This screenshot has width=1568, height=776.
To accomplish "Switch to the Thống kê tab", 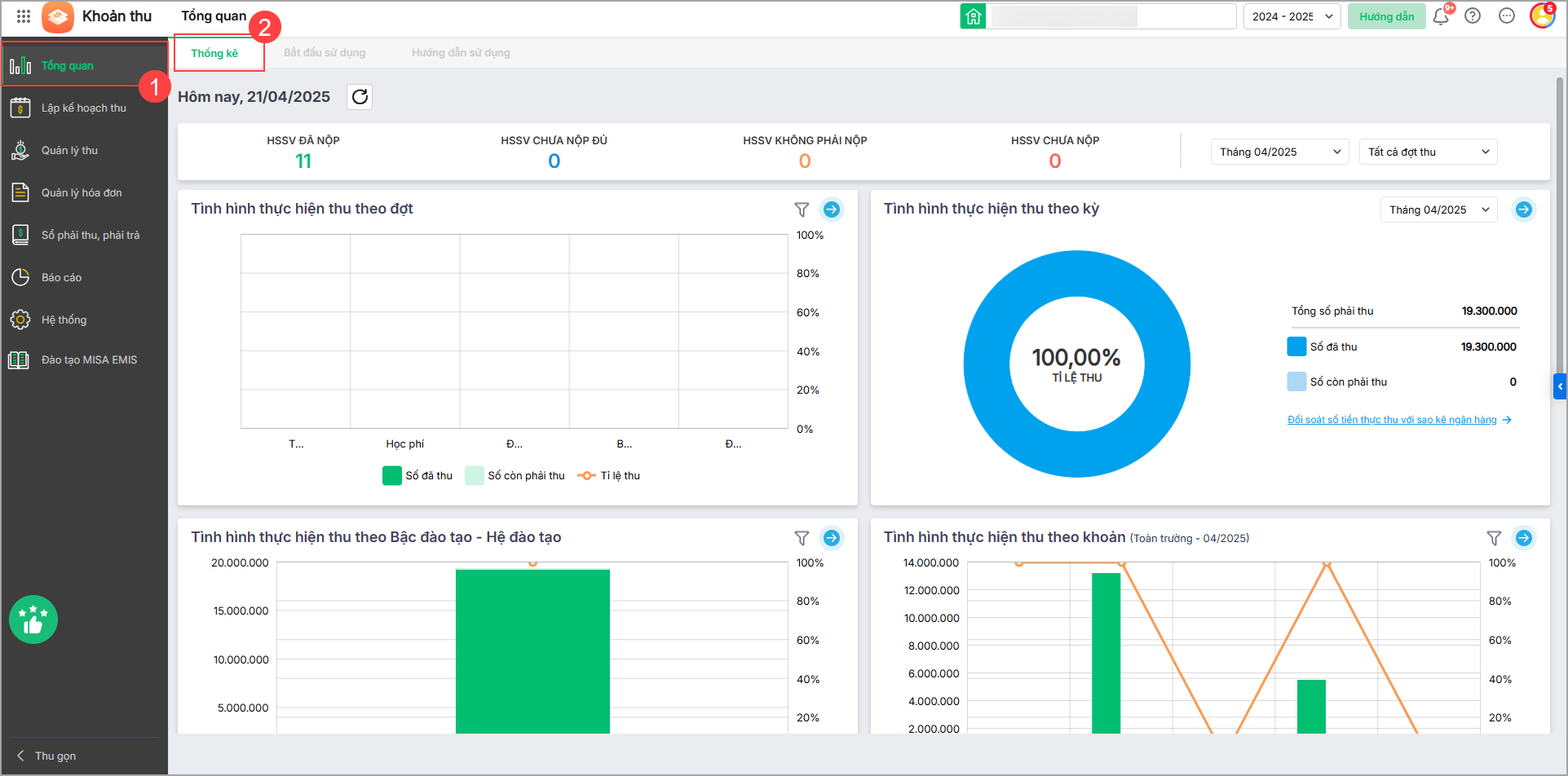I will [x=214, y=53].
